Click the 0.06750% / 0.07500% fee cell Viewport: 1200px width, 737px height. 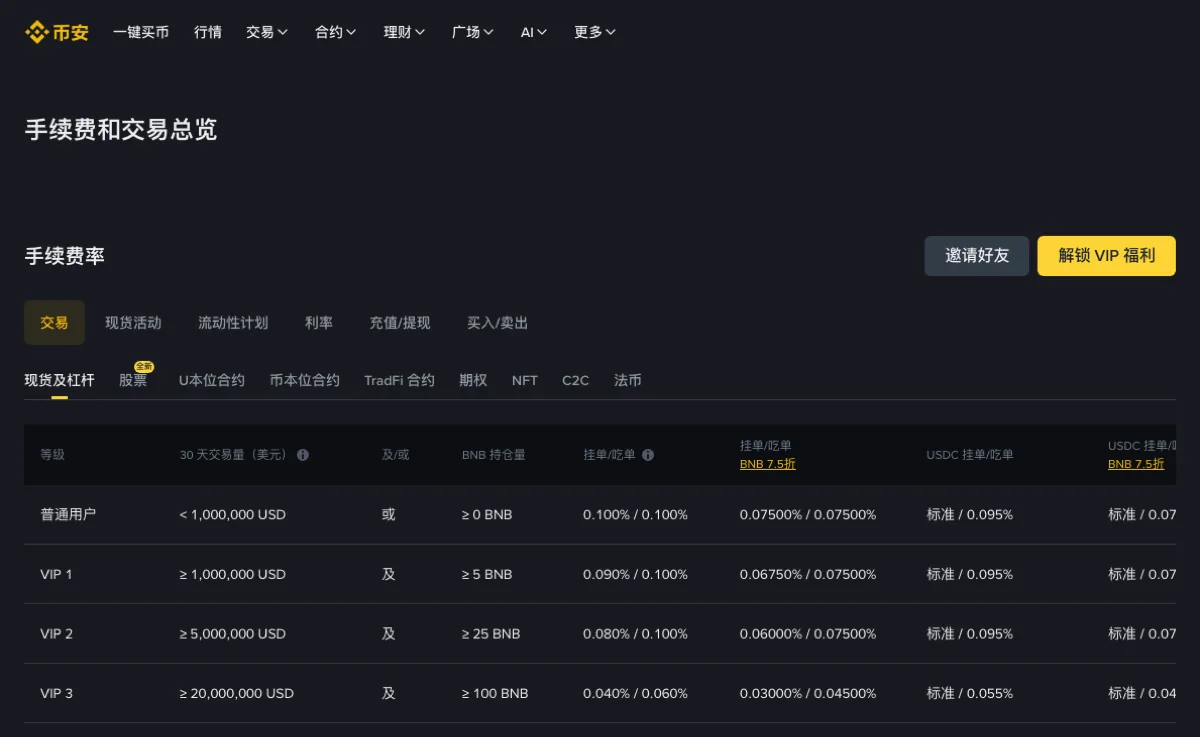(808, 574)
